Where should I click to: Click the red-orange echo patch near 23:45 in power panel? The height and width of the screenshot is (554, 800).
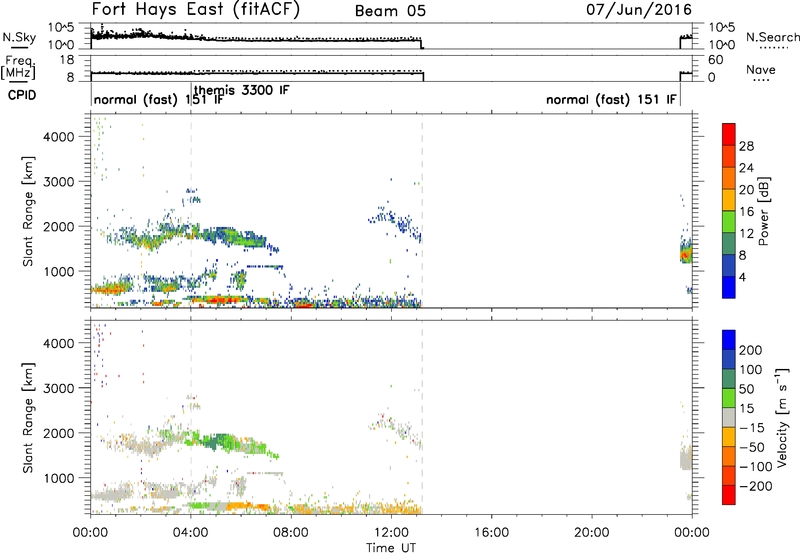tap(685, 253)
